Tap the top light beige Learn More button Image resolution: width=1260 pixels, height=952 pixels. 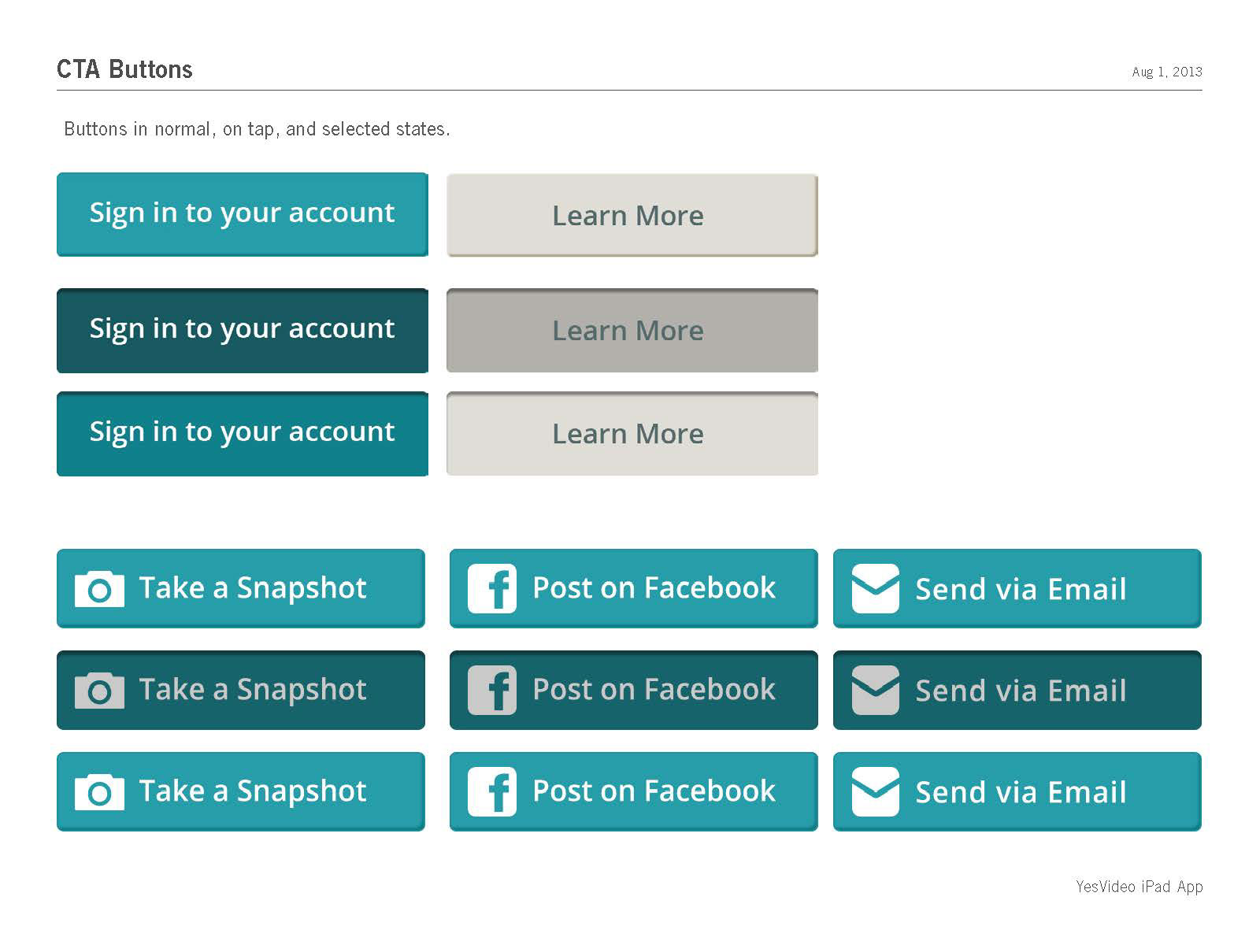point(632,215)
